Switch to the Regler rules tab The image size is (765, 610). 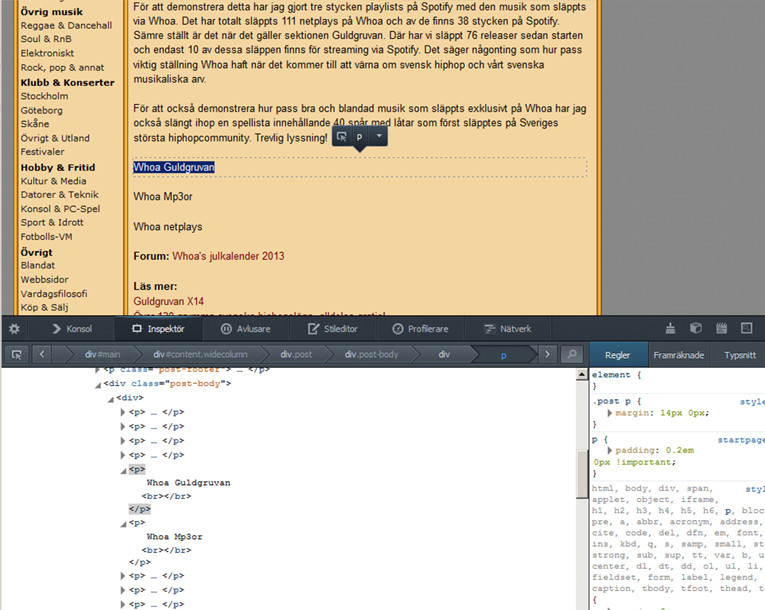click(x=618, y=355)
